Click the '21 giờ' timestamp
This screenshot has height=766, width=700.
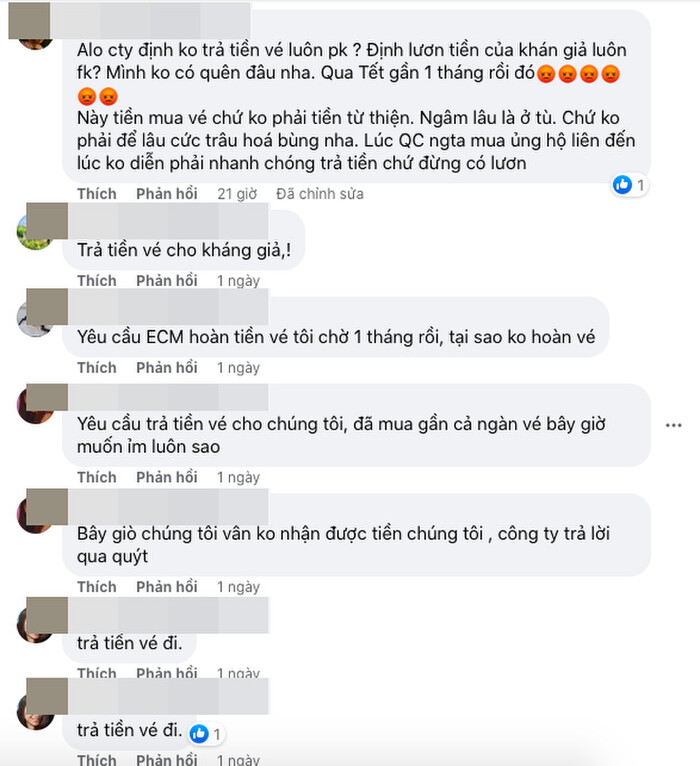coord(237,194)
